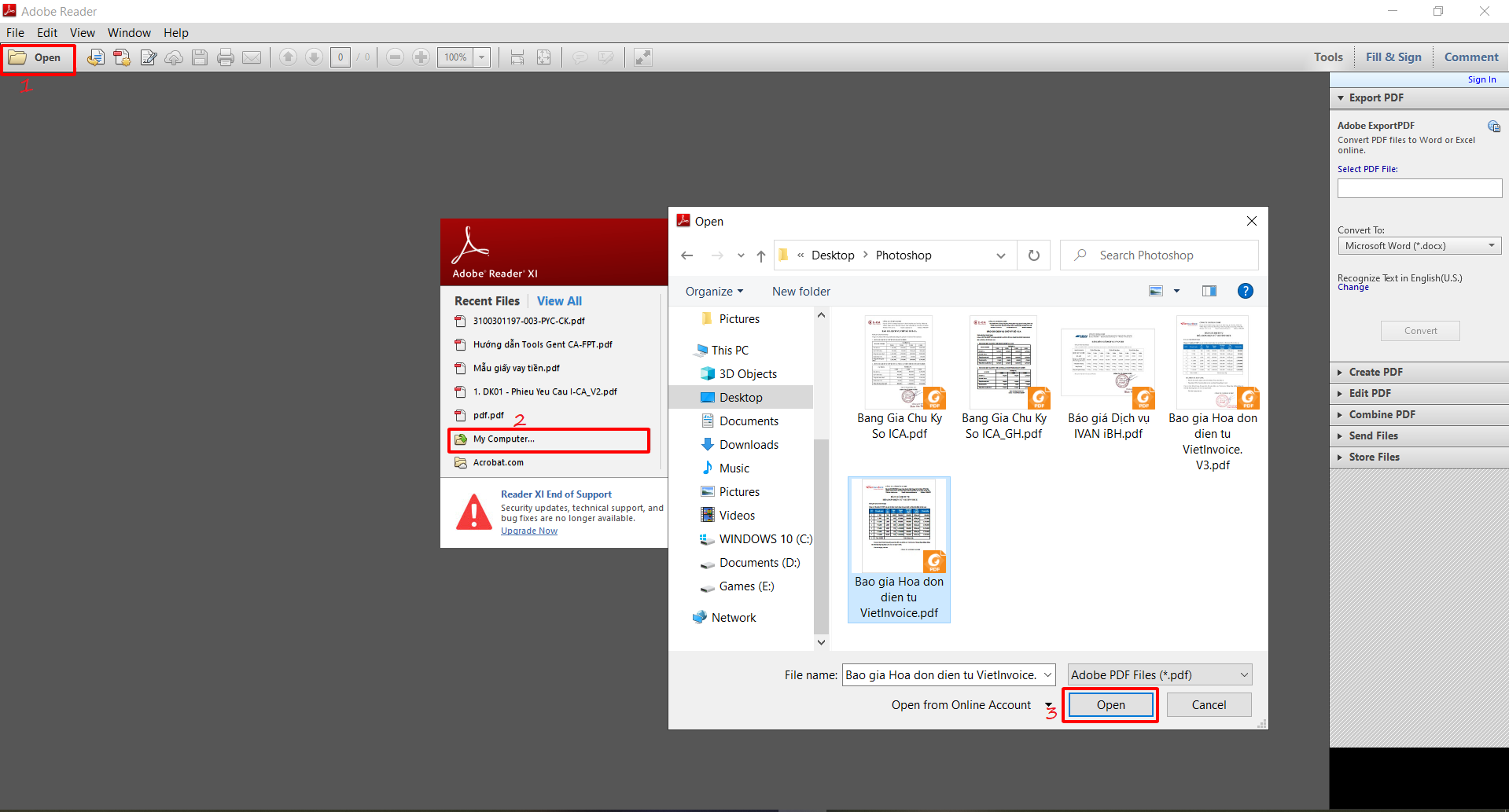
Task: Click the email envelope icon in toolbar
Action: click(252, 57)
